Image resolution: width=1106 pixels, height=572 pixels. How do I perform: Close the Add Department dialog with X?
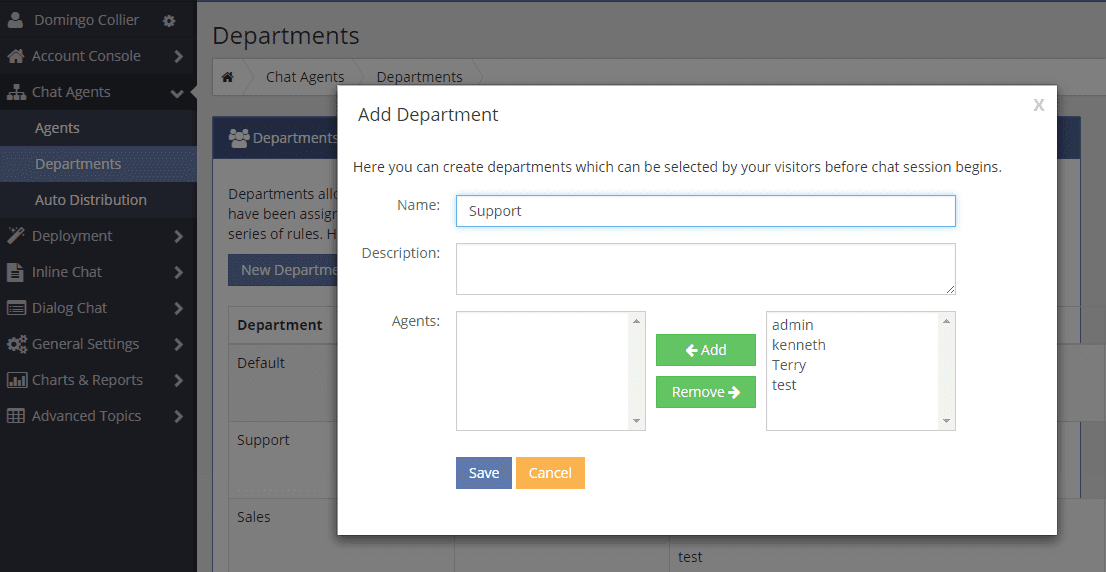coord(1038,105)
